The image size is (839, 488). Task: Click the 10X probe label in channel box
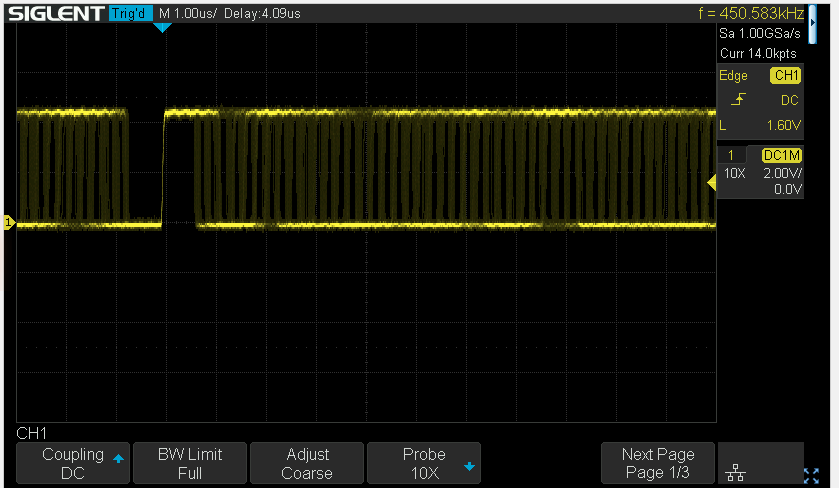pos(735,173)
